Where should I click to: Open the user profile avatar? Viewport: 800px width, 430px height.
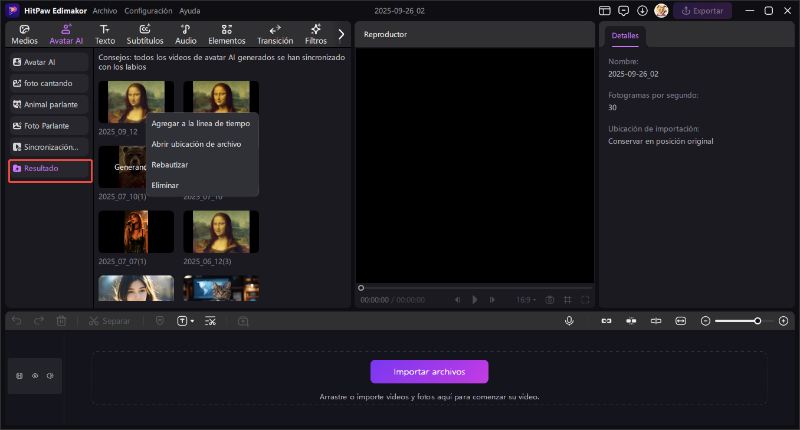[661, 11]
